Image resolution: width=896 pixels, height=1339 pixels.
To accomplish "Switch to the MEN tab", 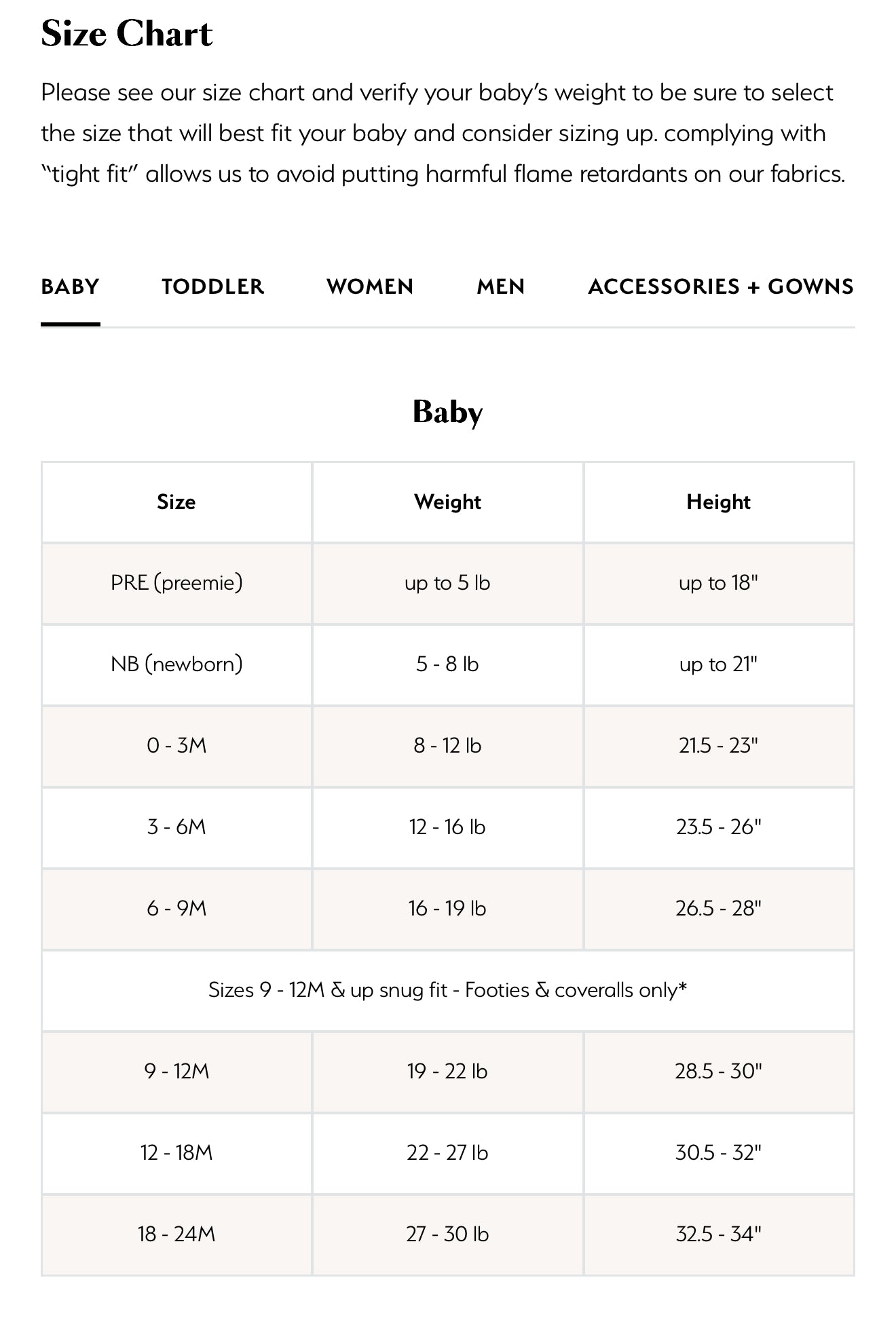I will click(x=501, y=287).
